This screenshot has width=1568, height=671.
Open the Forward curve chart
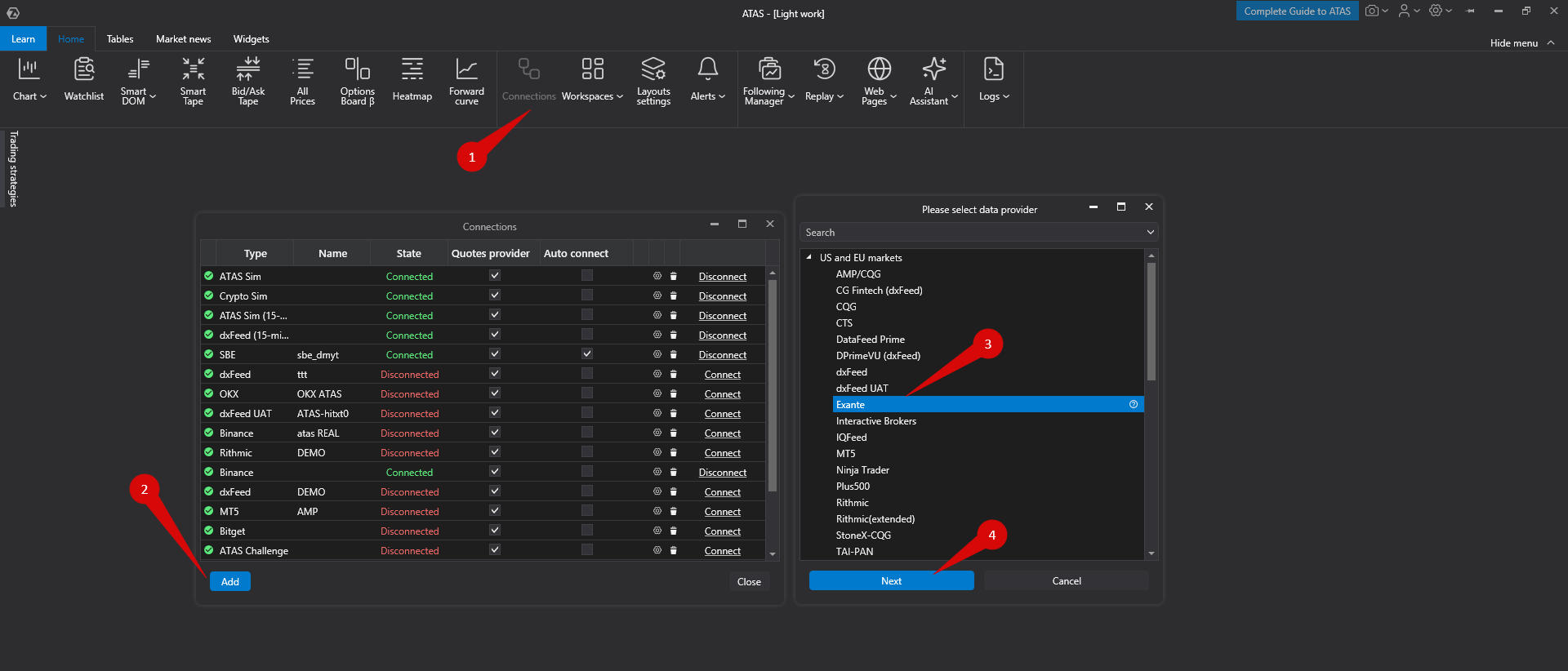tap(466, 80)
